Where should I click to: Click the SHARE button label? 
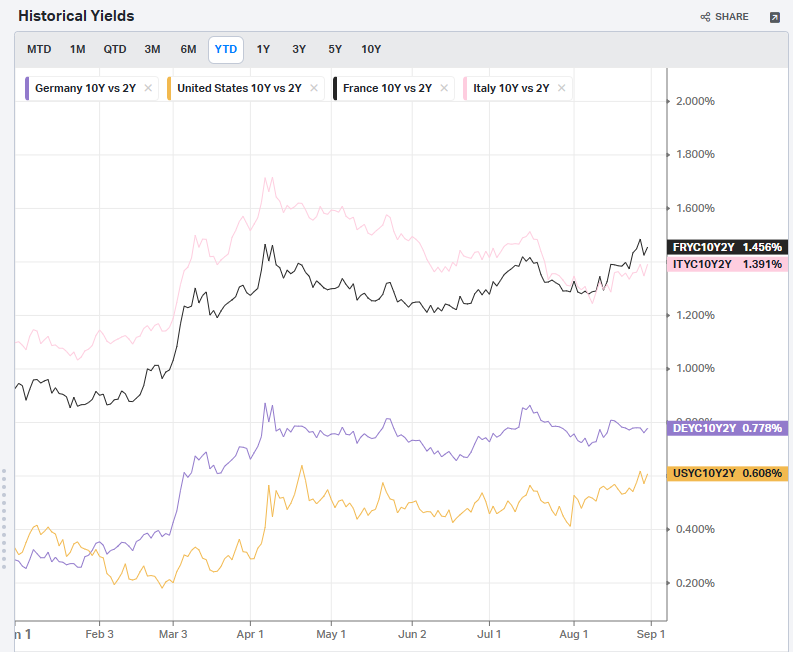[731, 17]
